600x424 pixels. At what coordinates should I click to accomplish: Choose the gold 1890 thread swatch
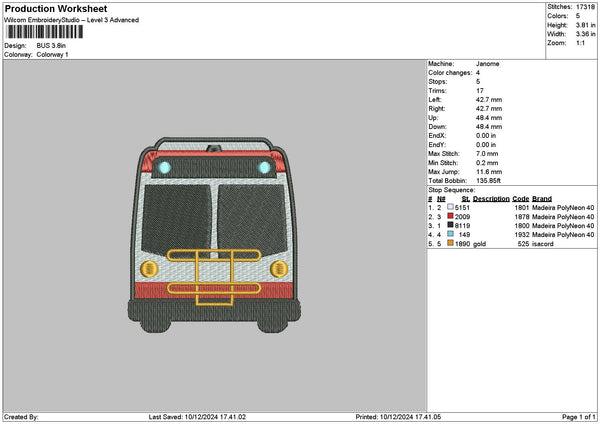pos(449,243)
